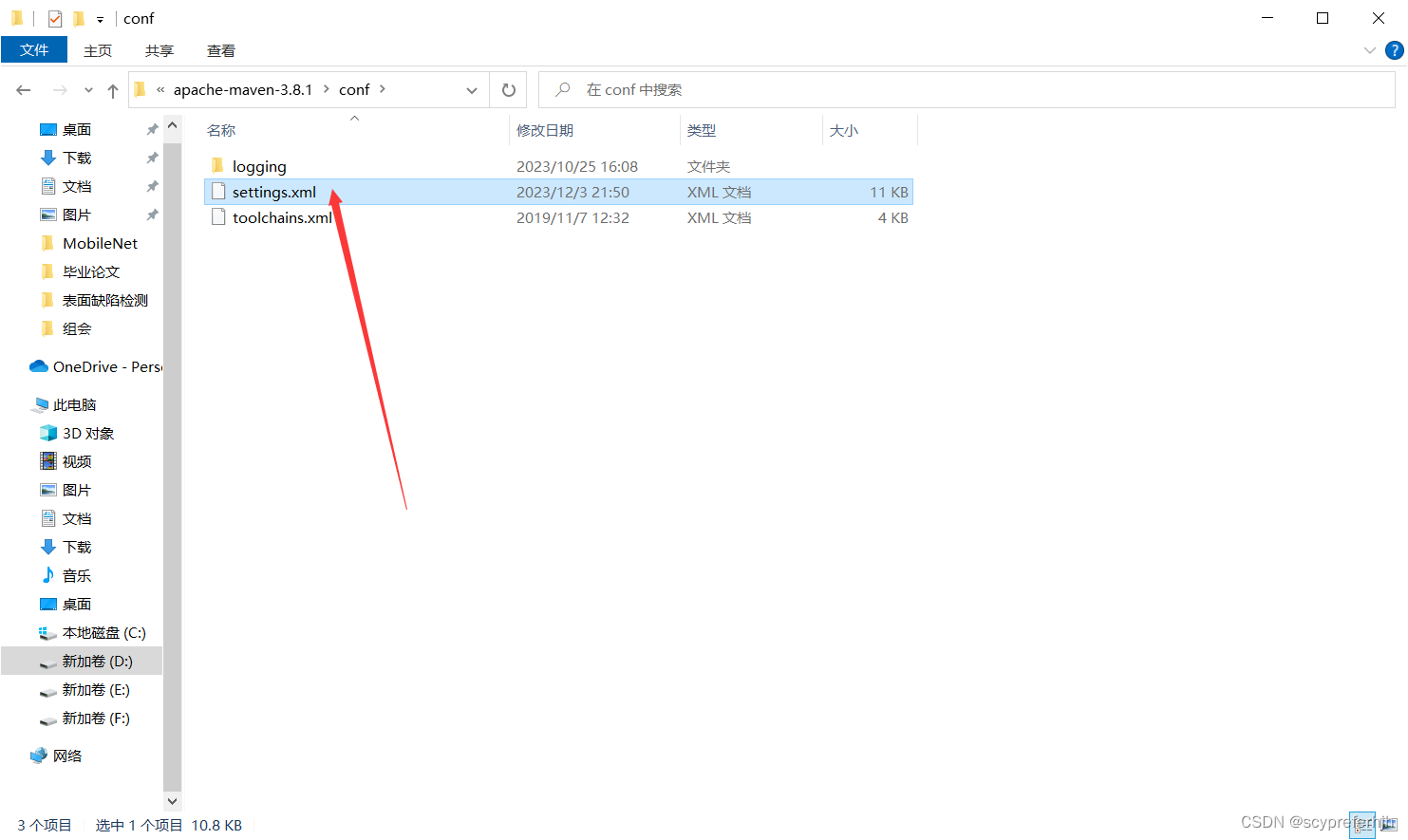Image resolution: width=1408 pixels, height=840 pixels.
Task: Click the toolchains.xml file icon
Action: [218, 217]
